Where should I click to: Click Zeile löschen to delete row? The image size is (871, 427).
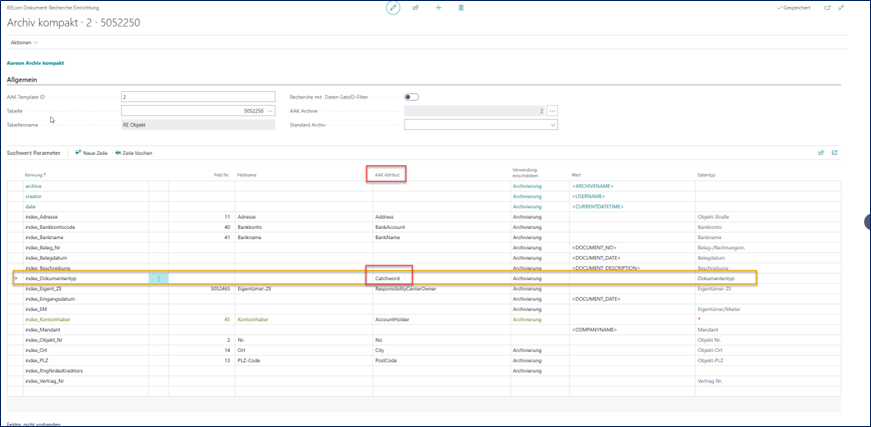click(x=133, y=152)
